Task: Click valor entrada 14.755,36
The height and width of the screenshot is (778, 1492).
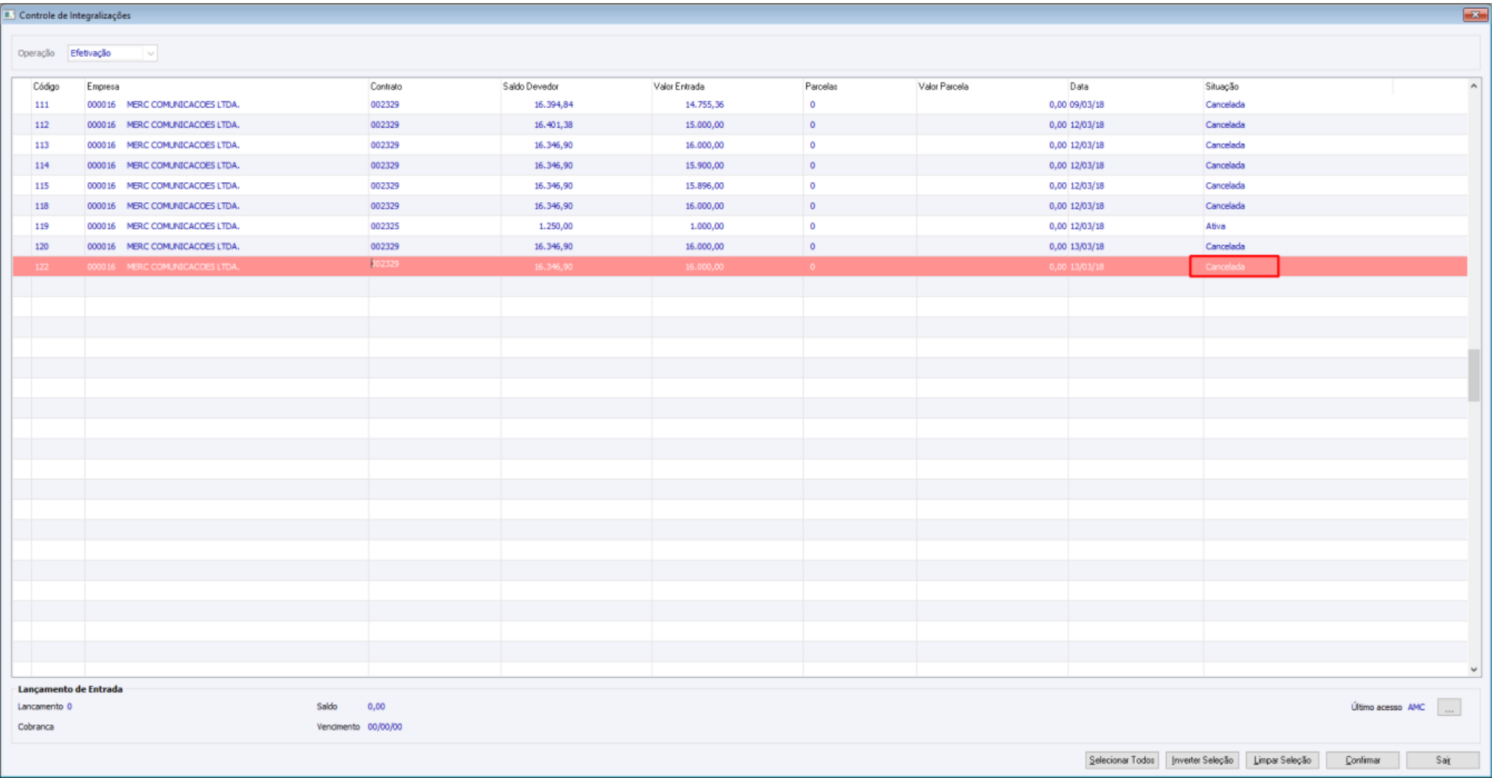Action: pos(704,104)
